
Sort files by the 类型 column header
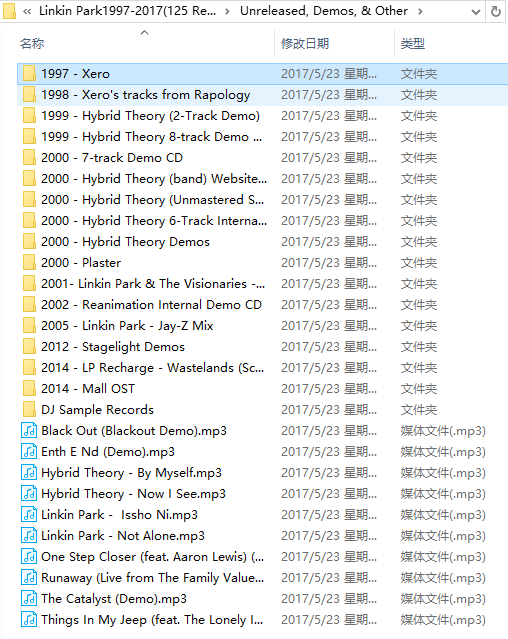point(413,44)
